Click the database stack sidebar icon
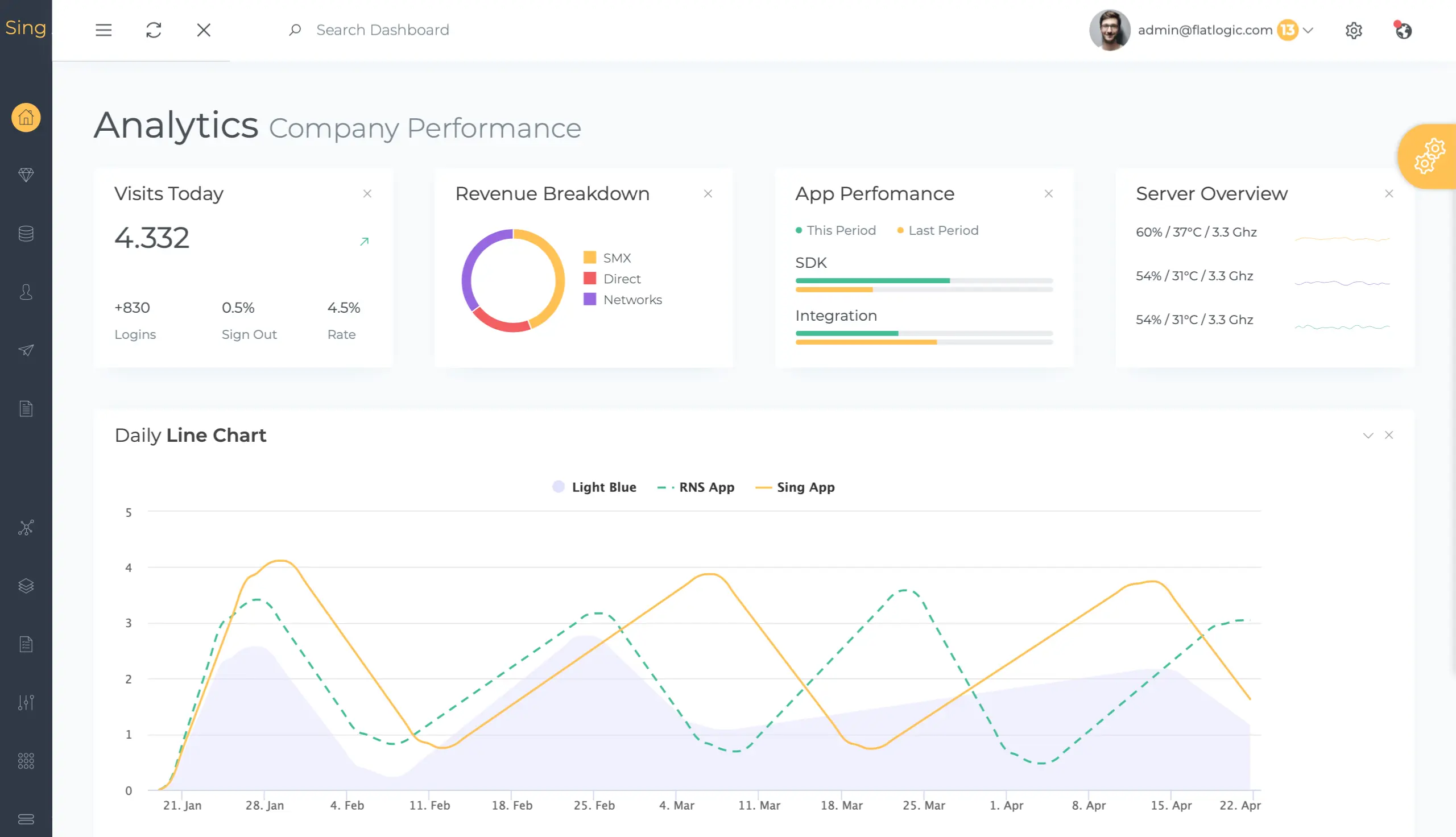 26,233
